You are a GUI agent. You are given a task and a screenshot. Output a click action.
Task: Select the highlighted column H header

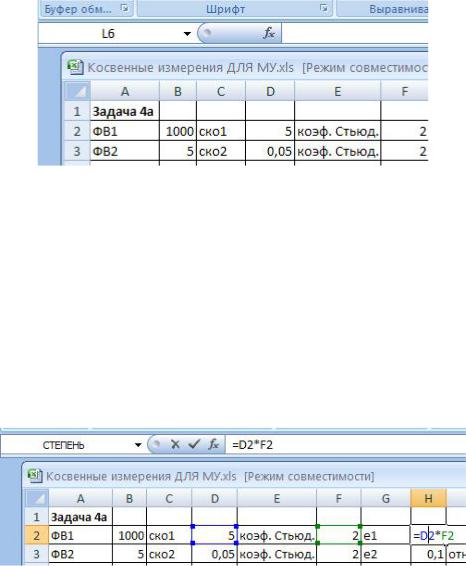tap(428, 498)
